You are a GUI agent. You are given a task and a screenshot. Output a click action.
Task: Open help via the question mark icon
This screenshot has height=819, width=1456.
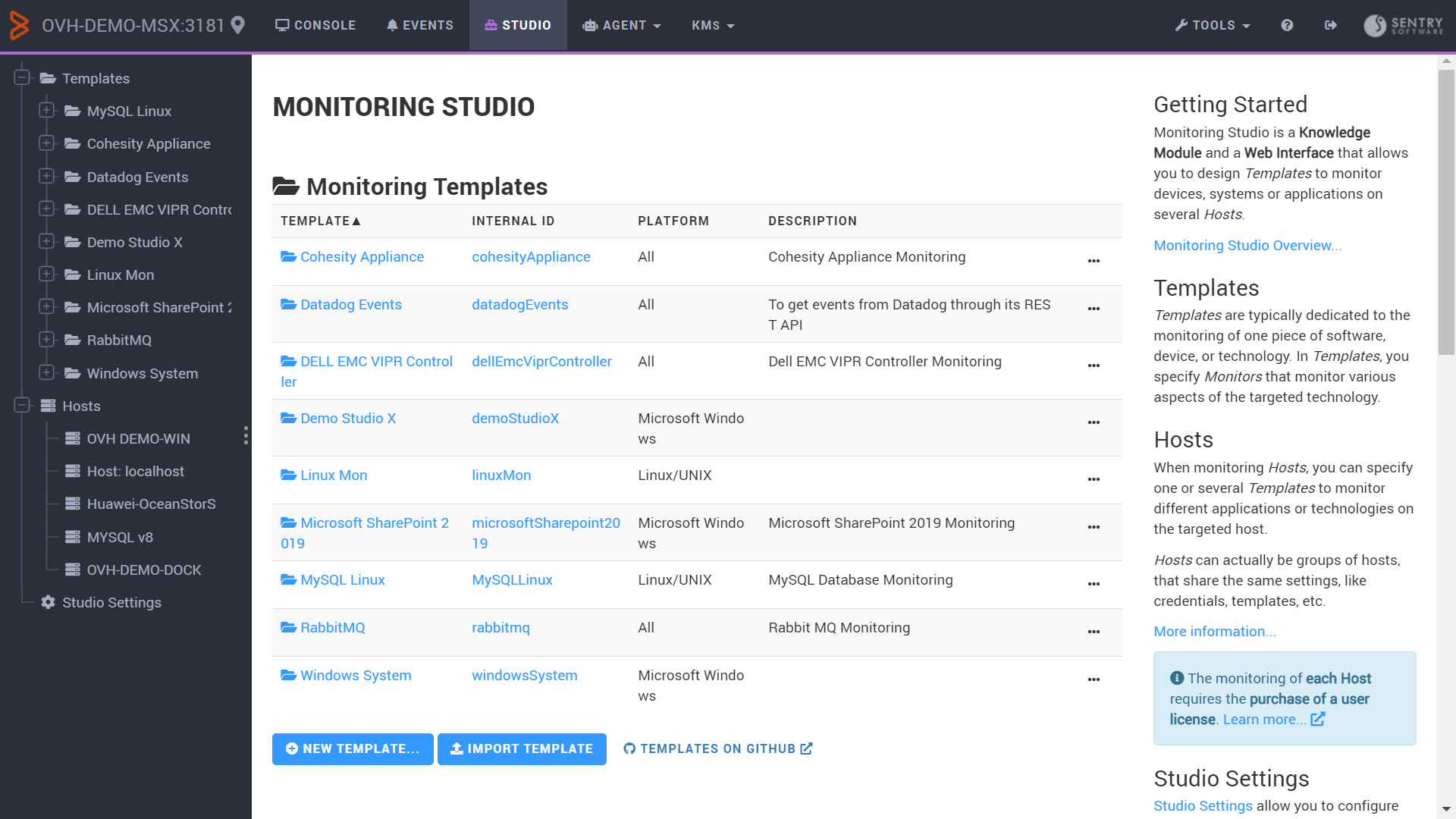(x=1287, y=25)
